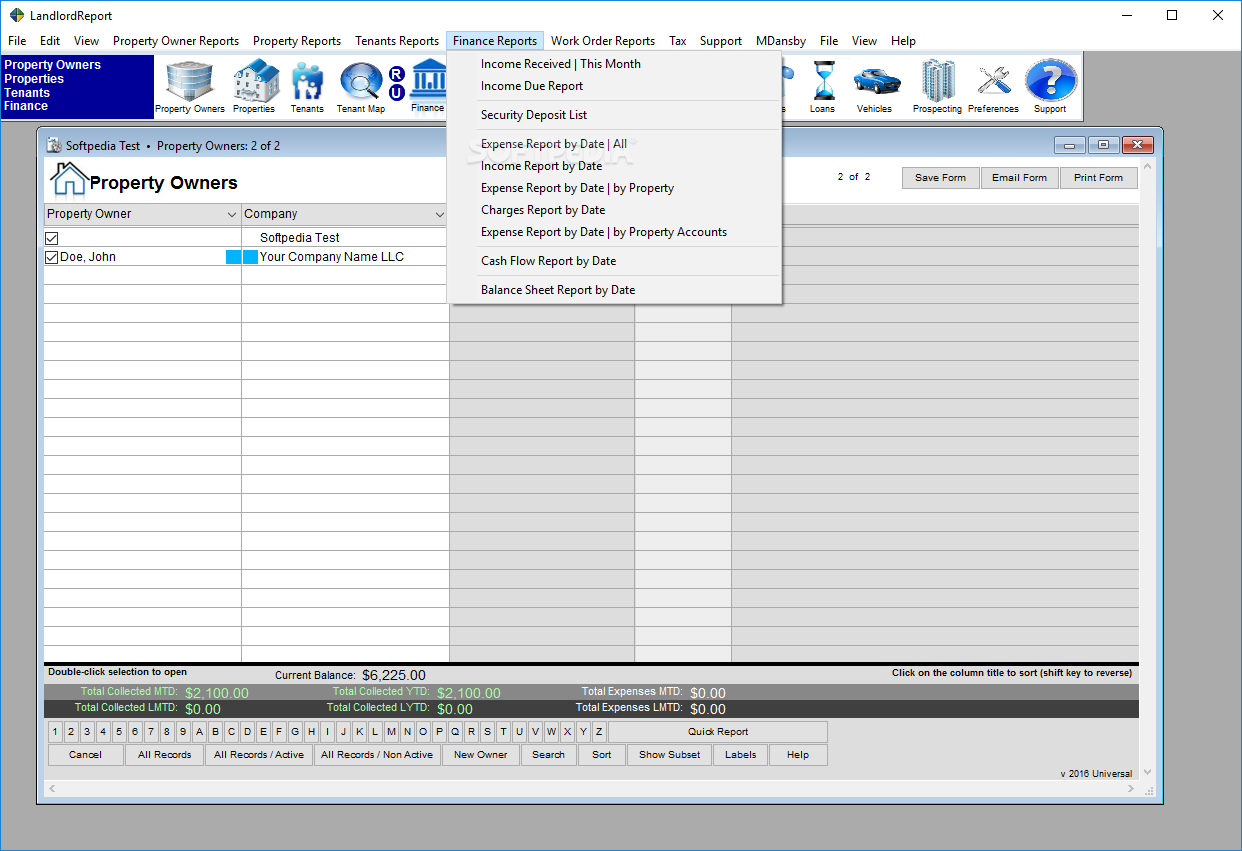The width and height of the screenshot is (1242, 851).
Task: Open the File menu on the left
Action: point(17,41)
